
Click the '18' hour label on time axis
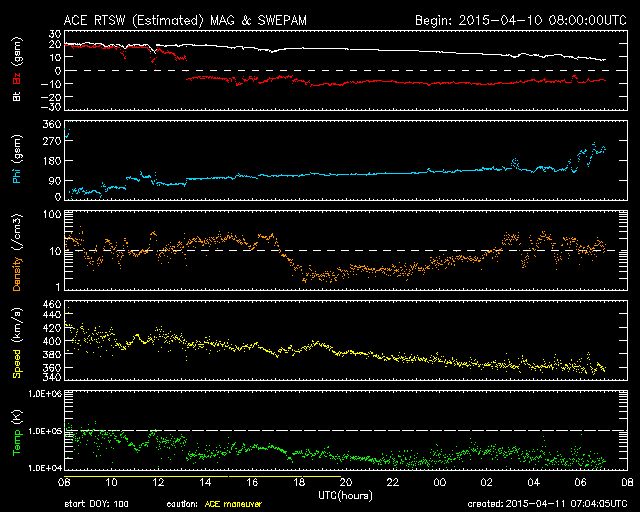(x=299, y=482)
